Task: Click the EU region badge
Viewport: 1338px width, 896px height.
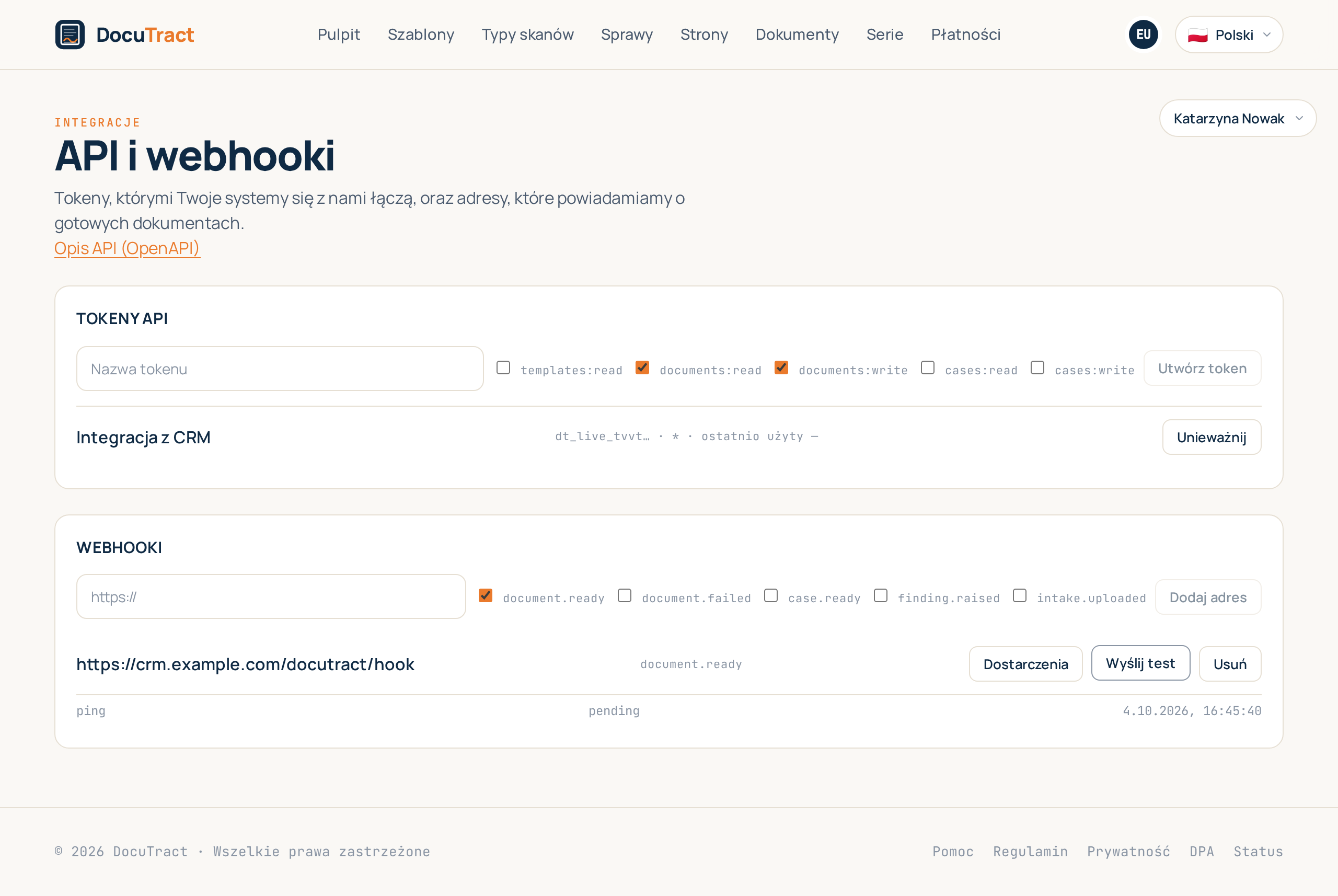Action: [x=1143, y=35]
